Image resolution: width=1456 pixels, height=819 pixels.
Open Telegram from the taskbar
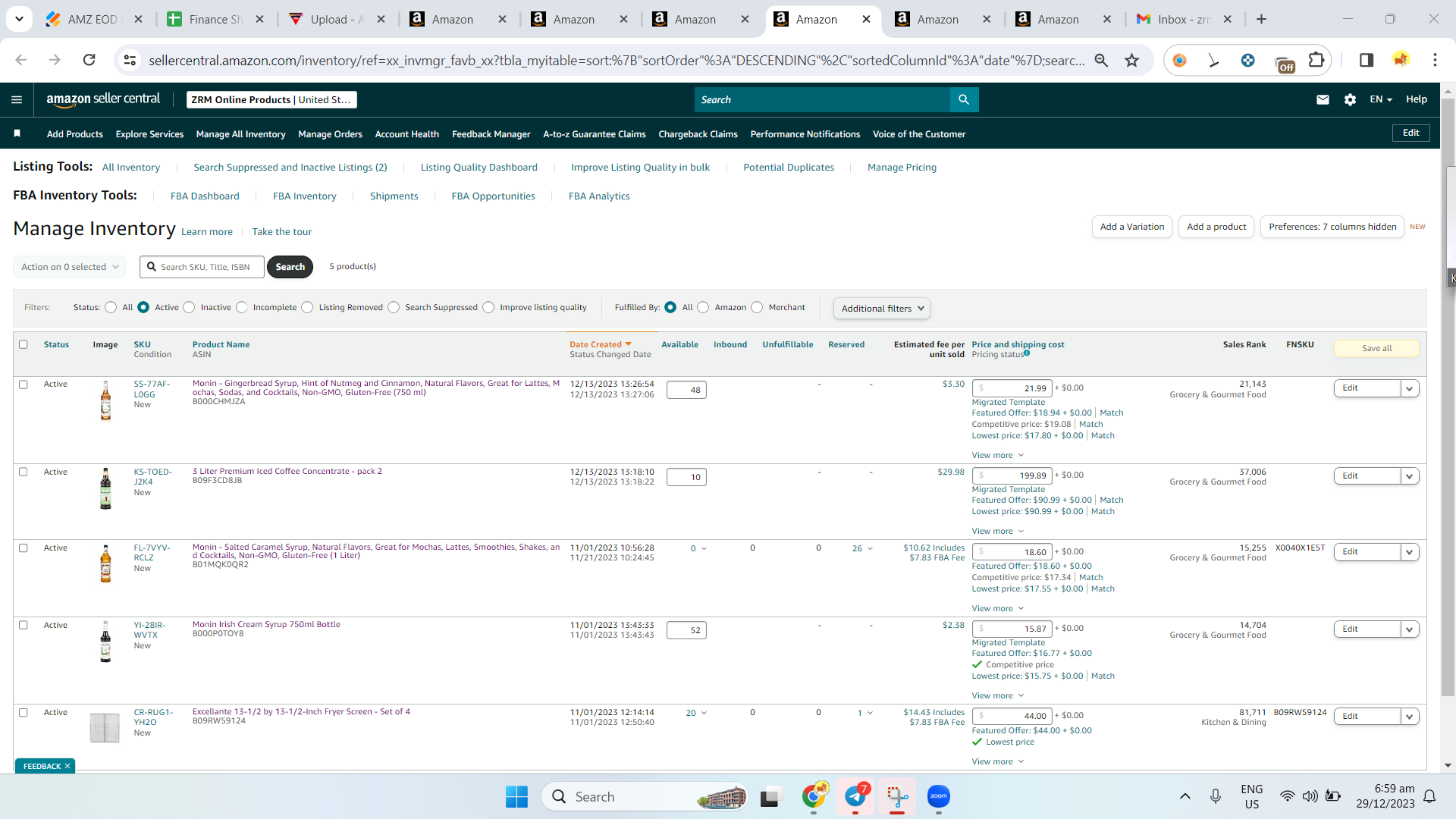tap(855, 796)
